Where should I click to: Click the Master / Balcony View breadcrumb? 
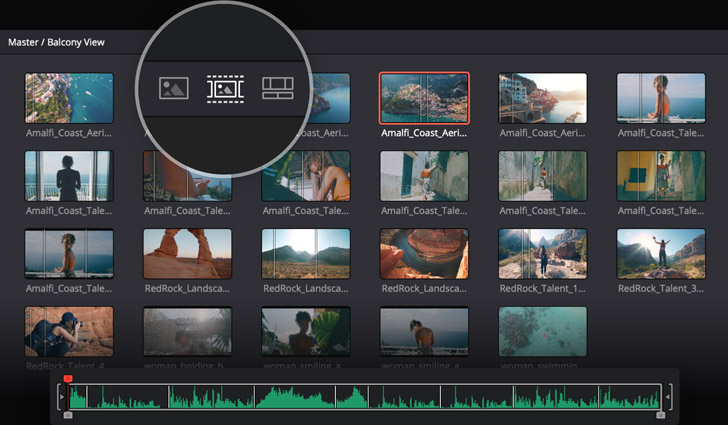pos(56,43)
